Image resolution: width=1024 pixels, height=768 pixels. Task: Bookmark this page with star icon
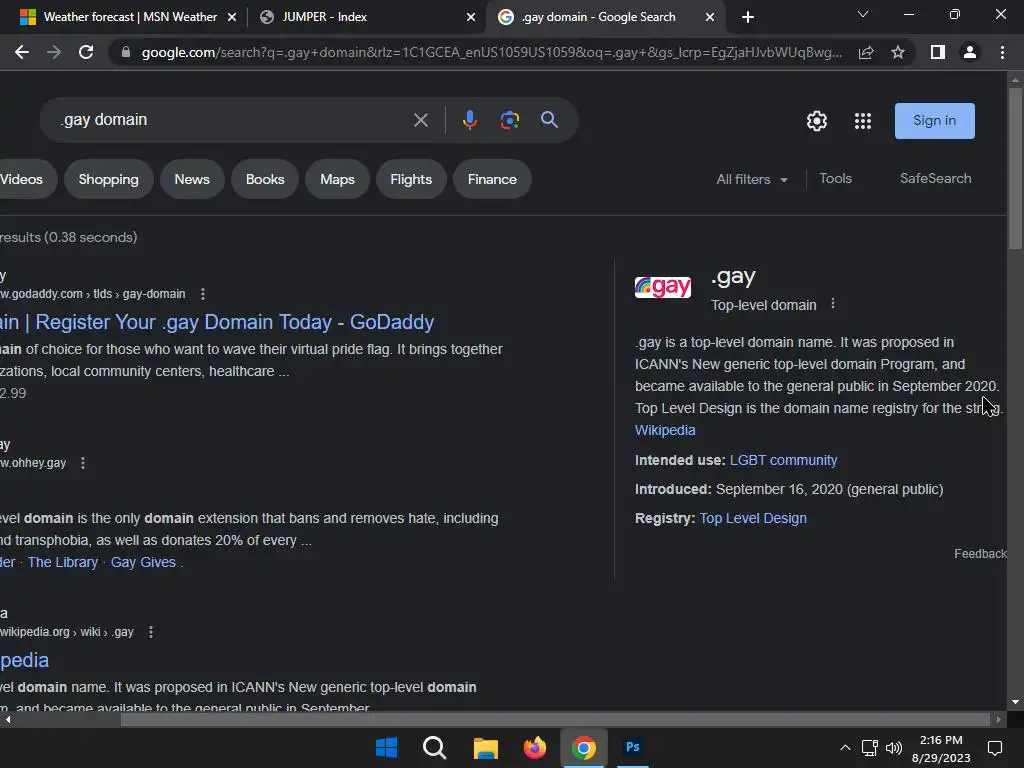click(898, 52)
